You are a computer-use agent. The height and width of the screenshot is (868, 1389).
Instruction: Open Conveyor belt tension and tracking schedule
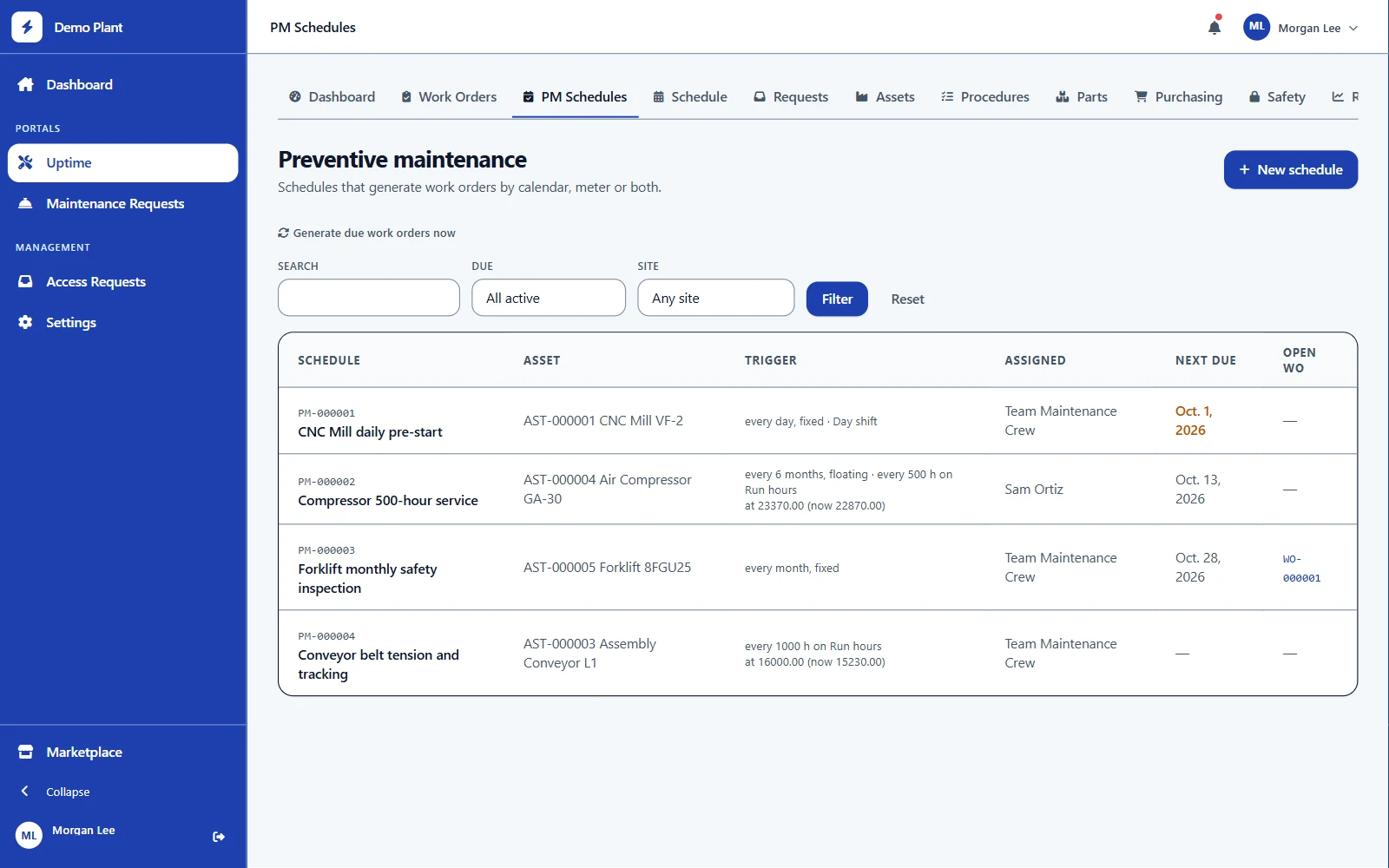coord(379,664)
